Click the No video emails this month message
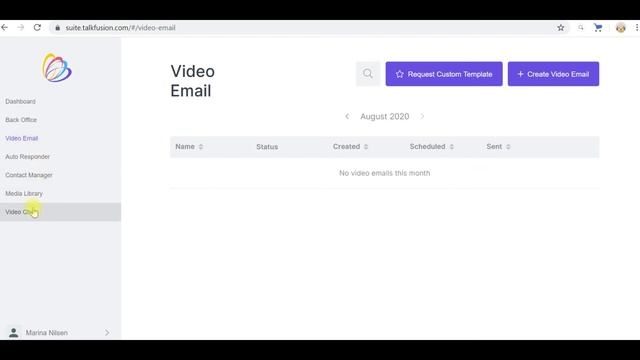Screen dimensions: 640x360 coord(384,173)
